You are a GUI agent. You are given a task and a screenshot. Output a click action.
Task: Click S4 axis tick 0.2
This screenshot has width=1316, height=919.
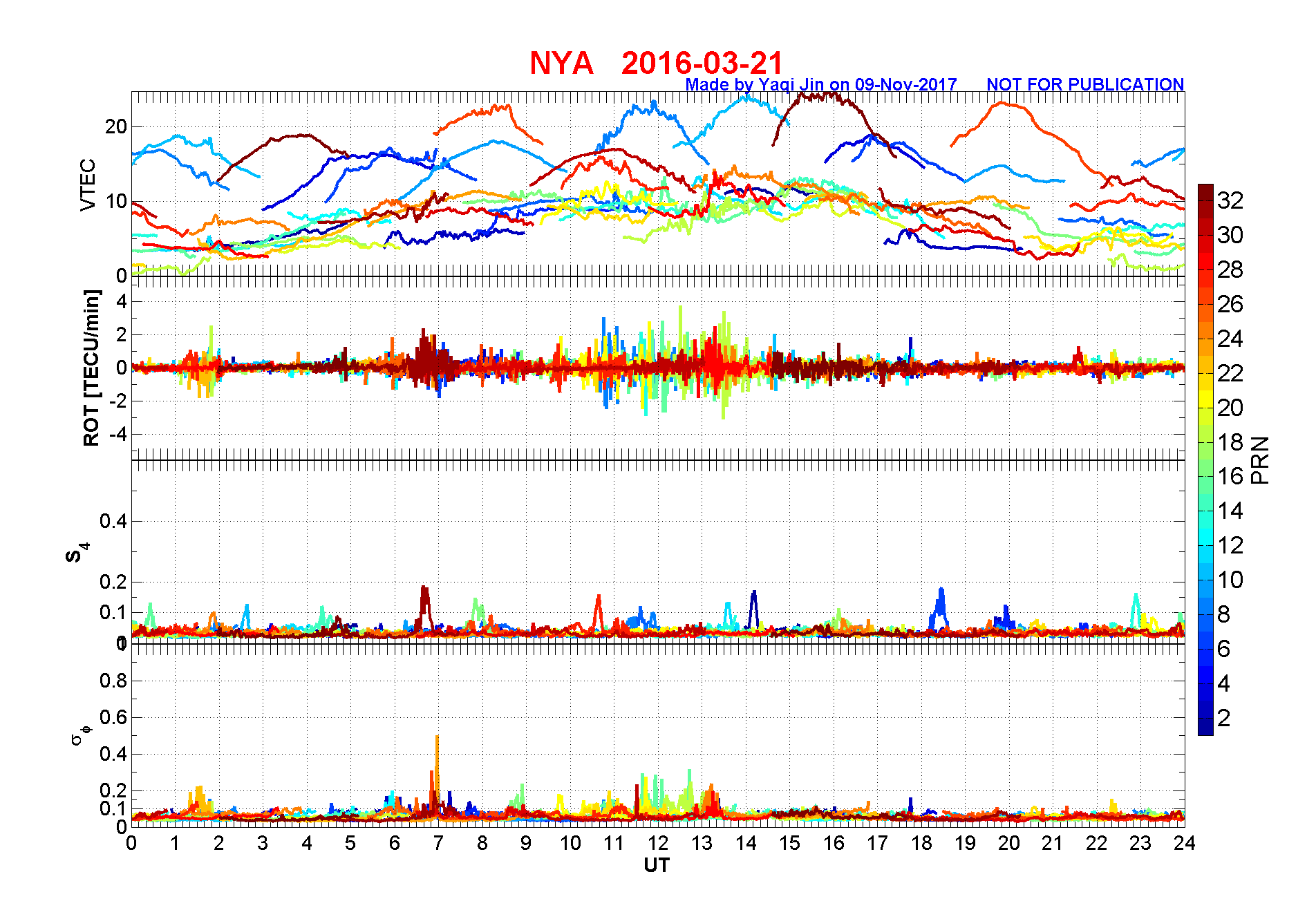114,582
